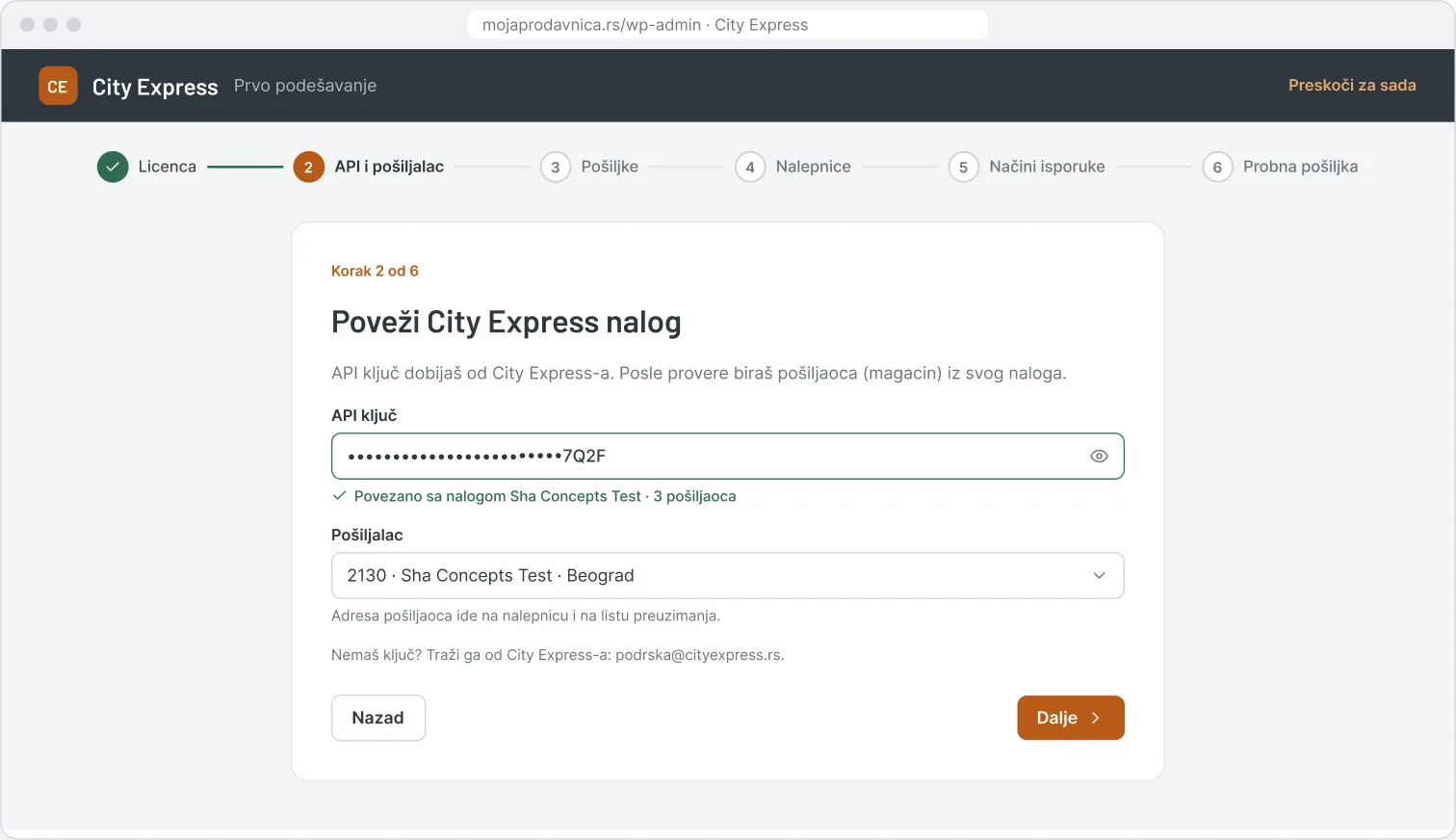Open the Načini isporuke step label
1456x840 pixels.
click(1048, 167)
